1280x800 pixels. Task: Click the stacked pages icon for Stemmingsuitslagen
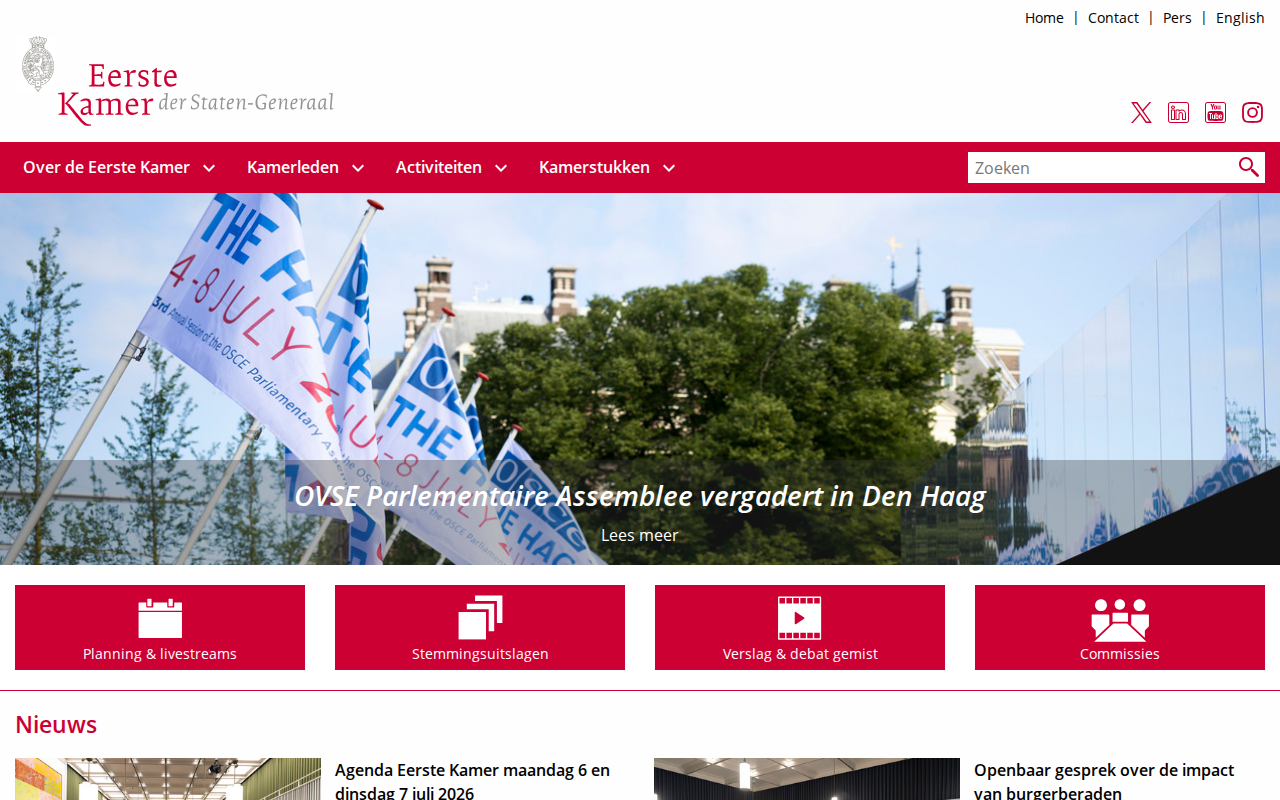(480, 618)
